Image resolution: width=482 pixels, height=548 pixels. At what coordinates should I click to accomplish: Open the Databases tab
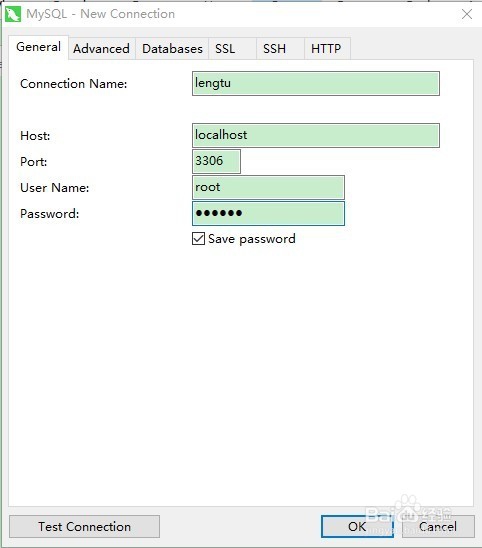click(x=172, y=49)
